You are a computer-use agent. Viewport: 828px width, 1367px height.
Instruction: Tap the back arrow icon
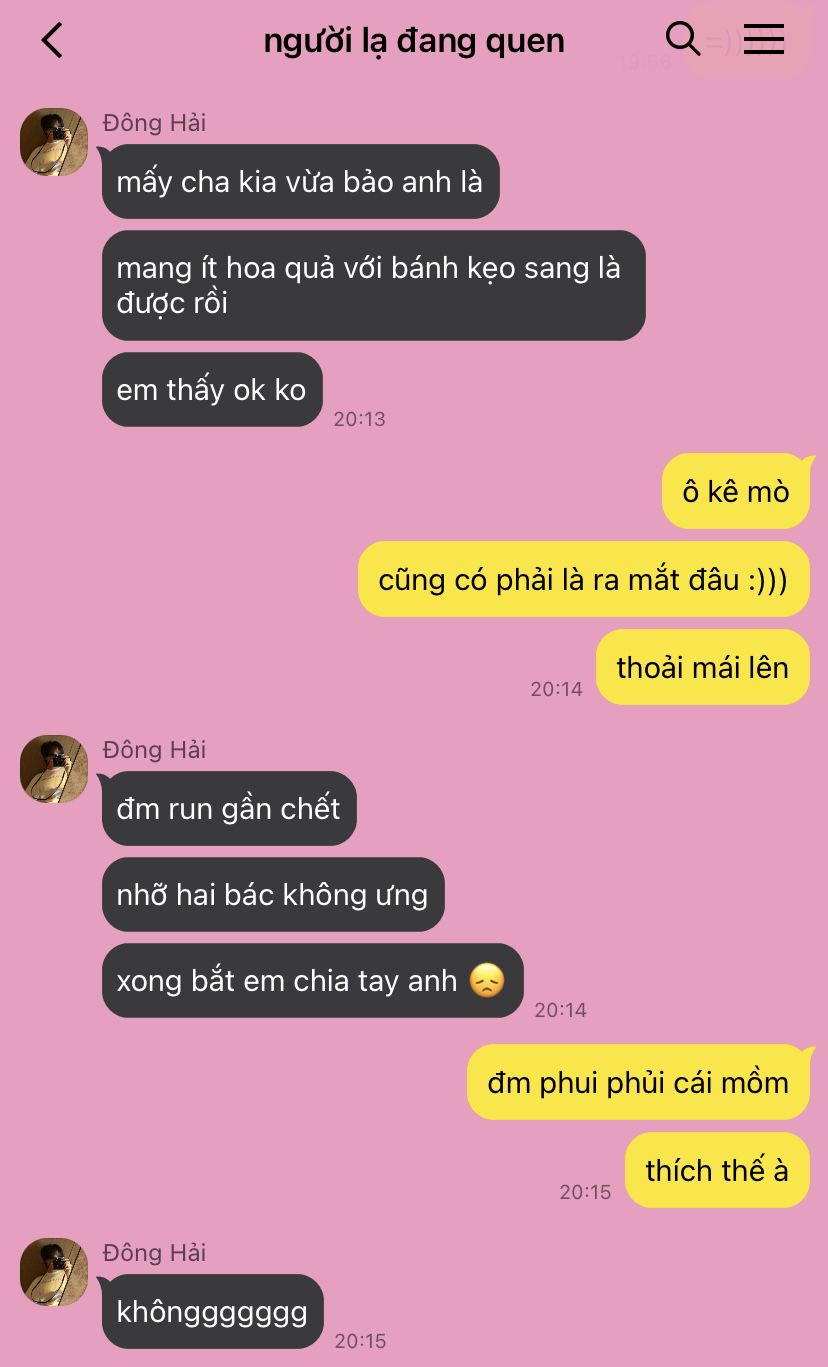[52, 41]
